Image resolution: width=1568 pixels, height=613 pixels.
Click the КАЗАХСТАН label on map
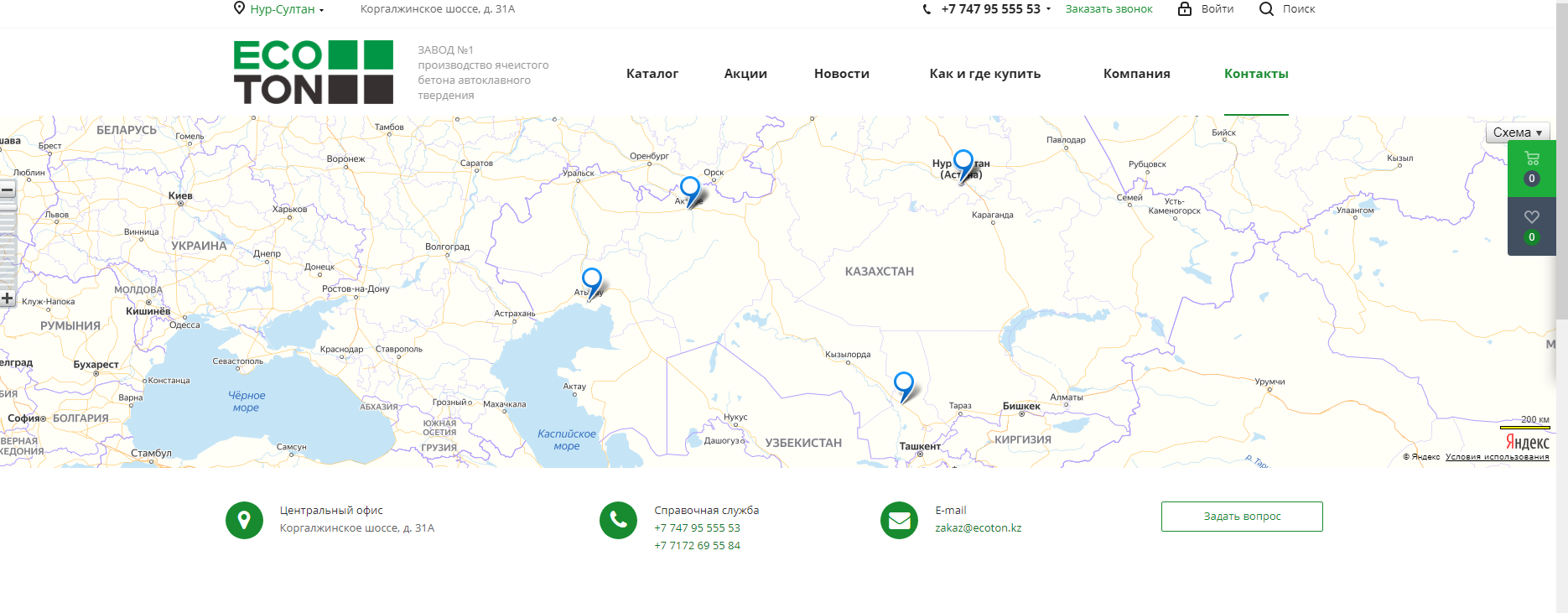coord(880,272)
